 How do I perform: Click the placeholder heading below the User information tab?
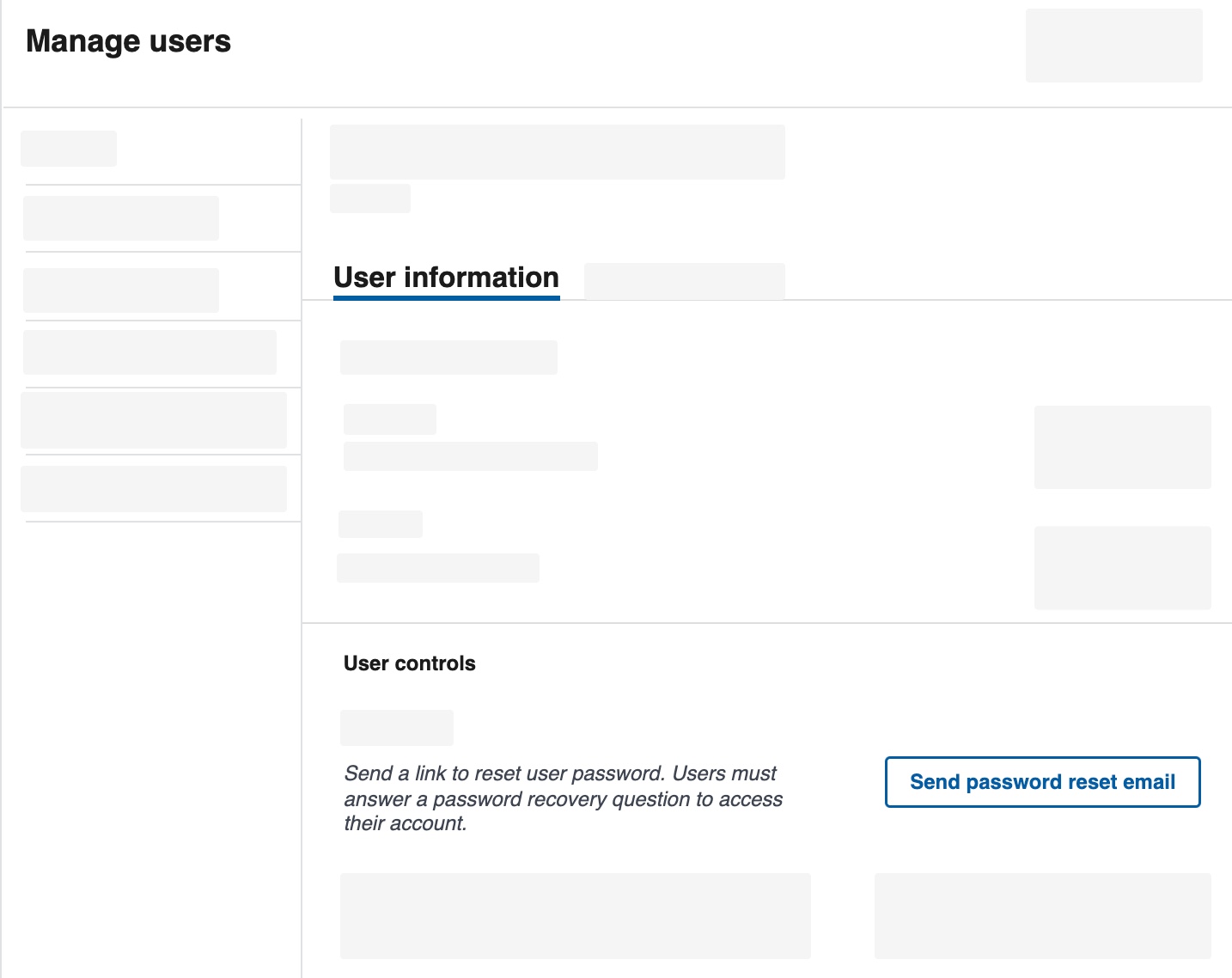(x=448, y=358)
